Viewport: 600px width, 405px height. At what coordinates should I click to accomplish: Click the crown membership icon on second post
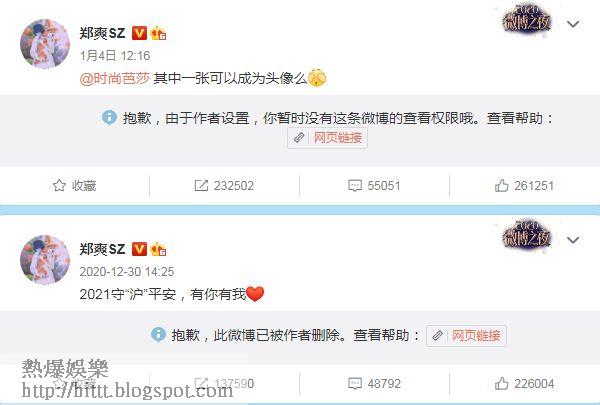[158, 250]
